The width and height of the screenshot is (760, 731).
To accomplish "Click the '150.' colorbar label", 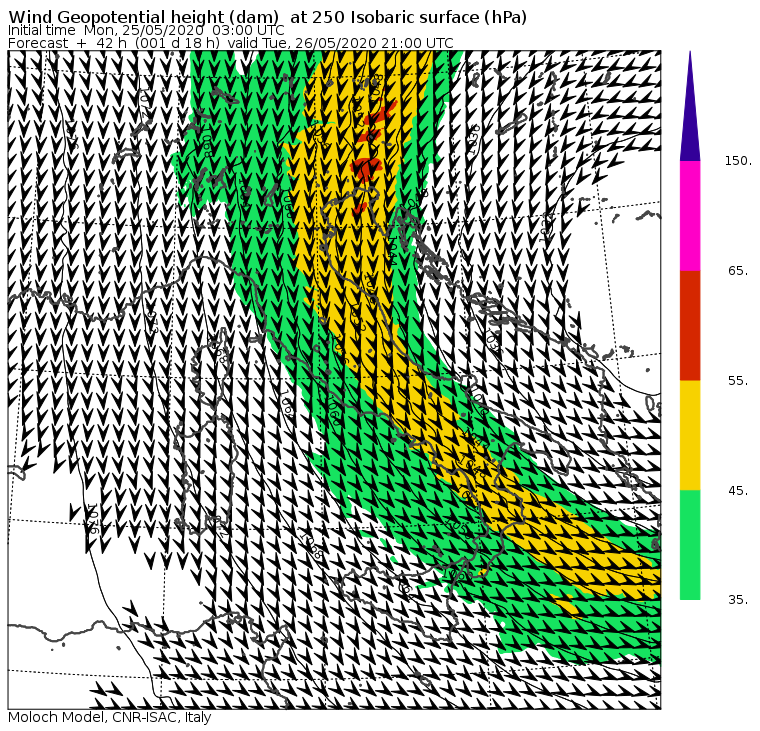I will coord(738,161).
